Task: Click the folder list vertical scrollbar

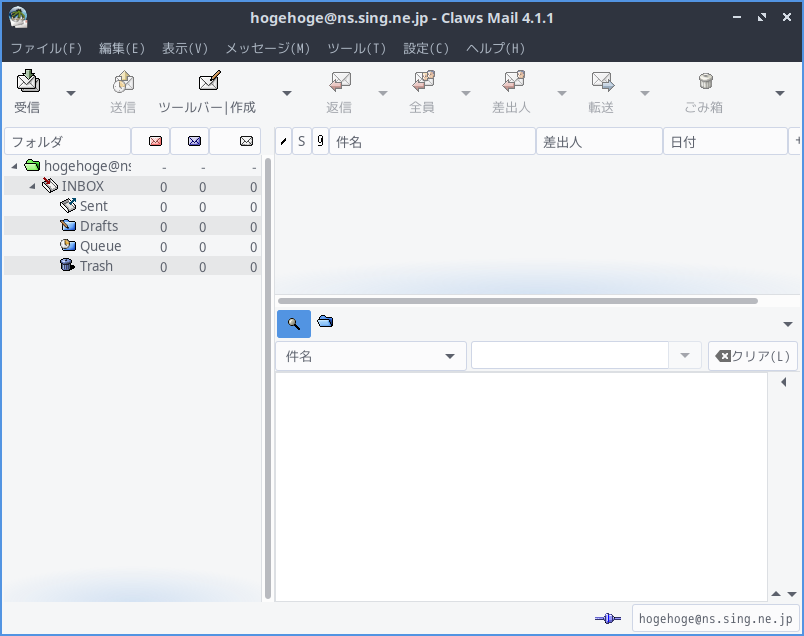Action: (x=268, y=379)
